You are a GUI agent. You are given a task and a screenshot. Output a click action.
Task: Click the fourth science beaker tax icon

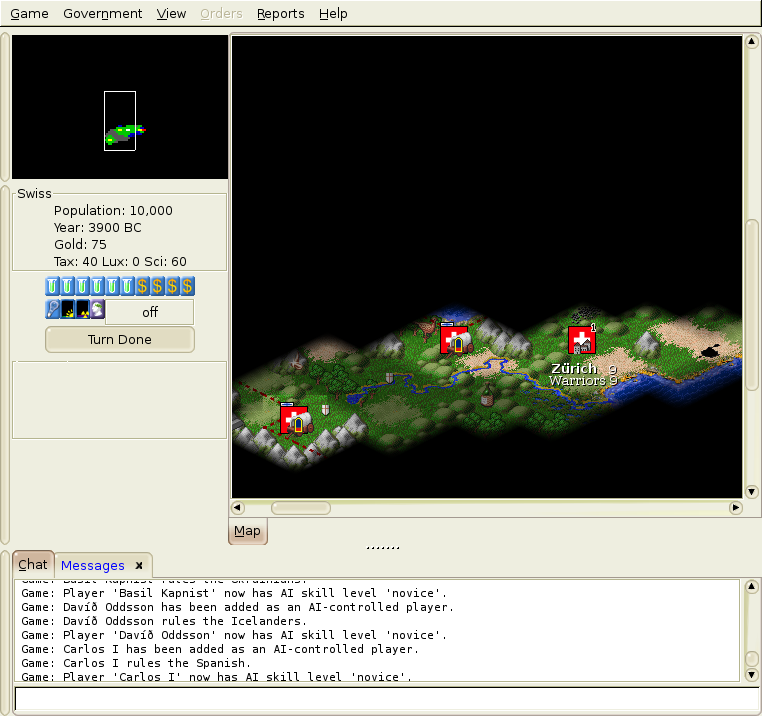(x=98, y=286)
